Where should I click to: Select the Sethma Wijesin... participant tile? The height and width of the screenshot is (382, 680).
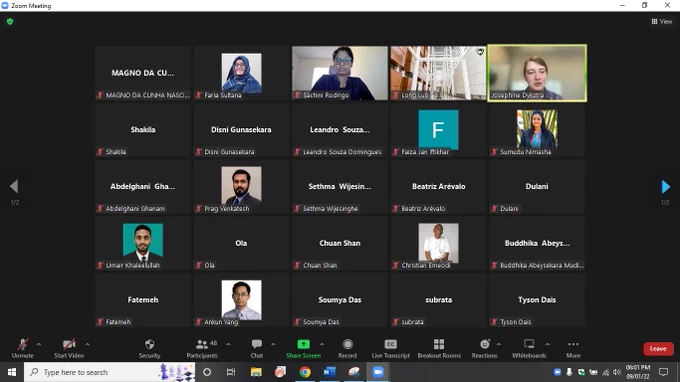pyautogui.click(x=340, y=187)
